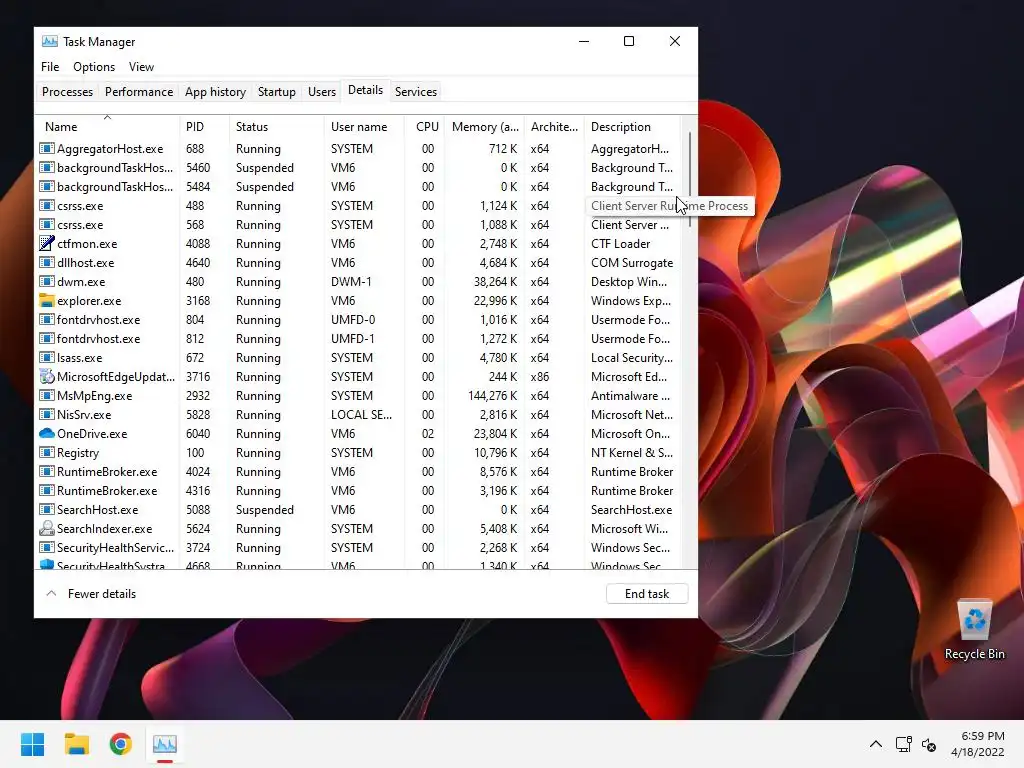
Task: Click the Task Manager taskbar icon
Action: (x=165, y=744)
